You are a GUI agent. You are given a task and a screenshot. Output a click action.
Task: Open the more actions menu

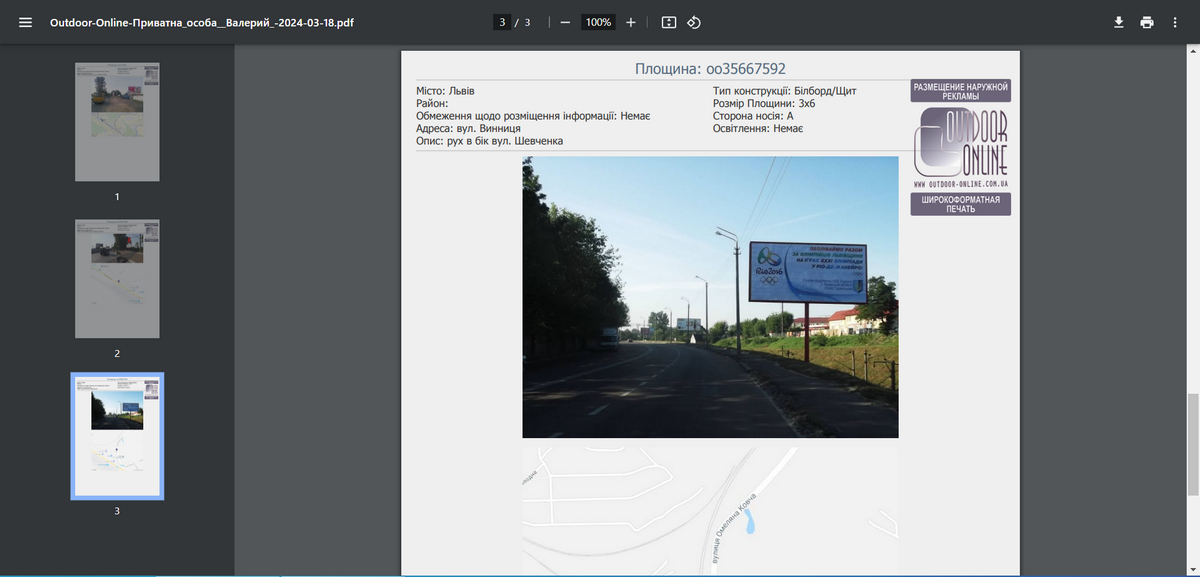(x=1174, y=22)
